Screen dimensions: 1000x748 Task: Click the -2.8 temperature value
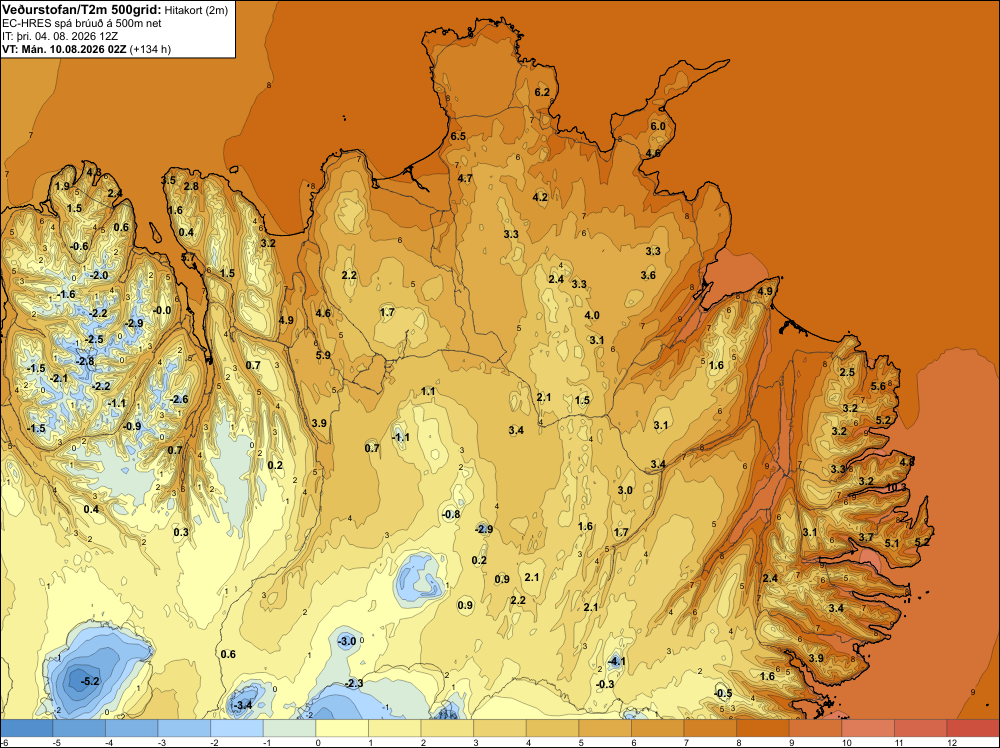coord(85,362)
